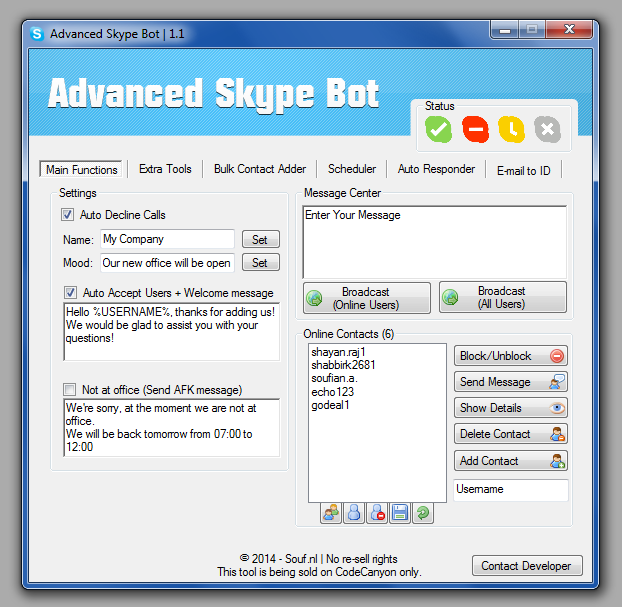Viewport: 622px width, 607px height.
Task: Disable the Auto Decline Calls checkbox
Action: tap(68, 215)
